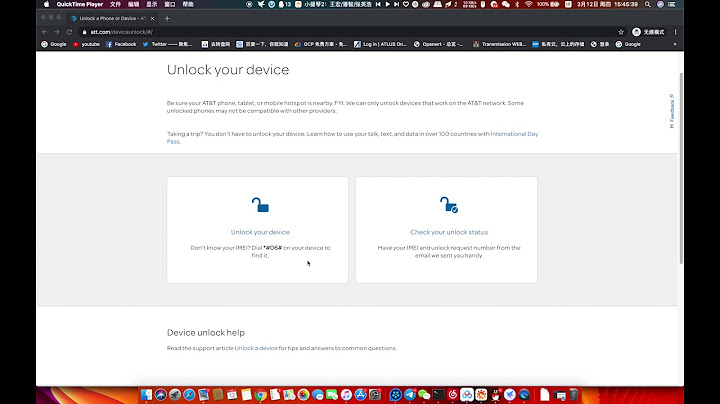Image resolution: width=720 pixels, height=404 pixels.
Task: Open Finder from the Dock
Action: pyautogui.click(x=146, y=394)
